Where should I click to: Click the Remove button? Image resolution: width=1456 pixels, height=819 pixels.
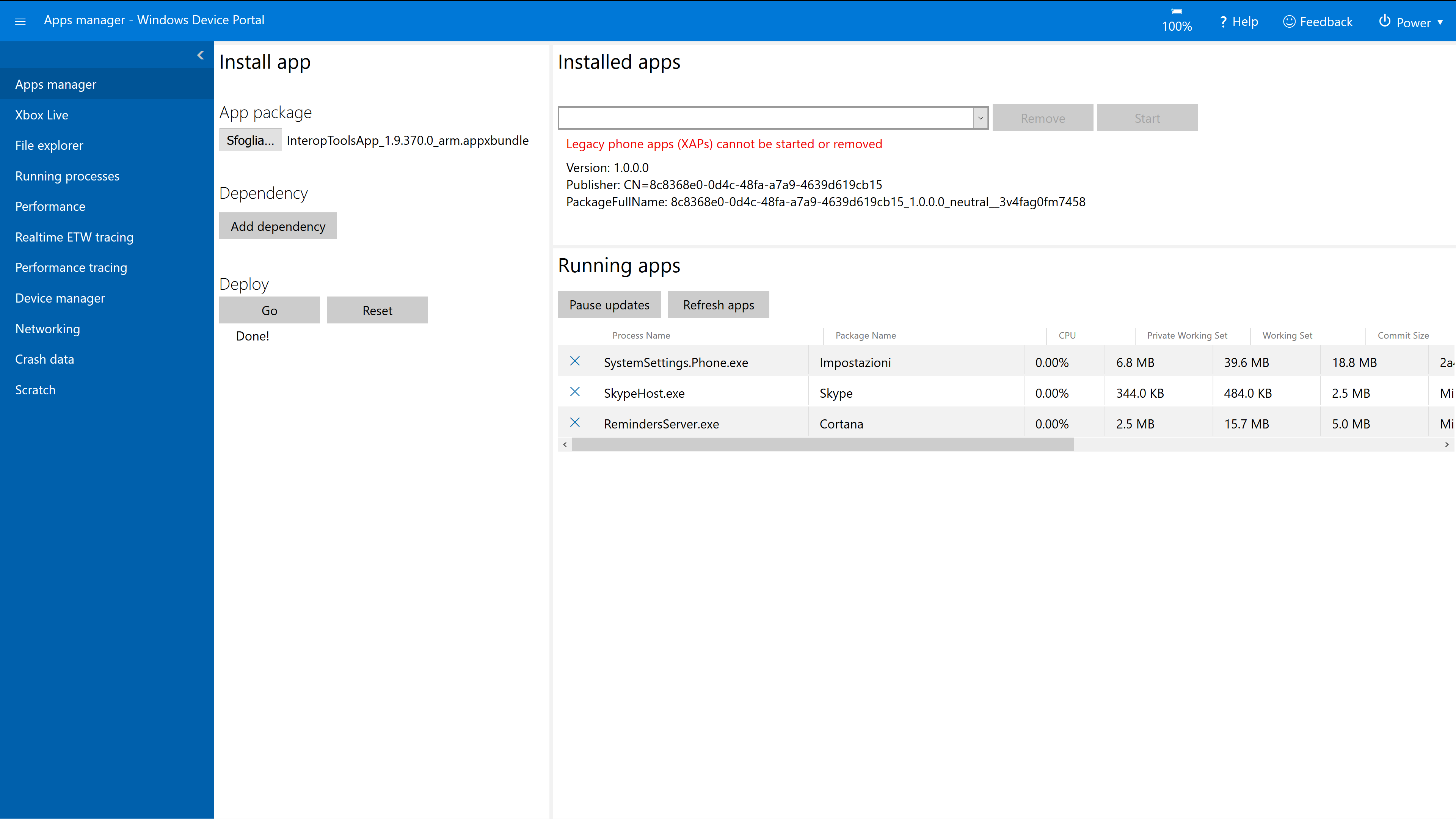click(1043, 118)
